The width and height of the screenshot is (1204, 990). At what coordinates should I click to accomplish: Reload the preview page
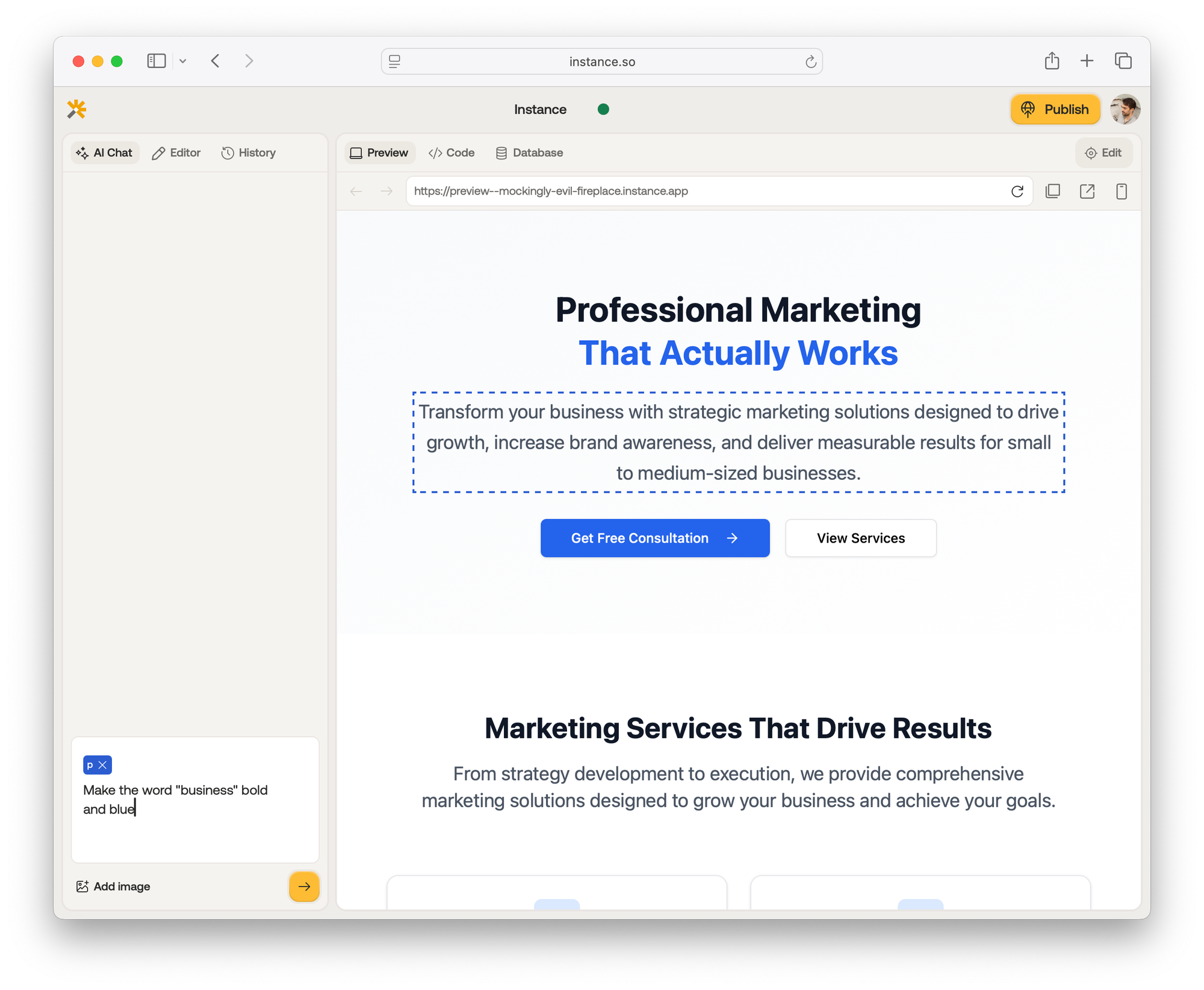[x=1017, y=191]
